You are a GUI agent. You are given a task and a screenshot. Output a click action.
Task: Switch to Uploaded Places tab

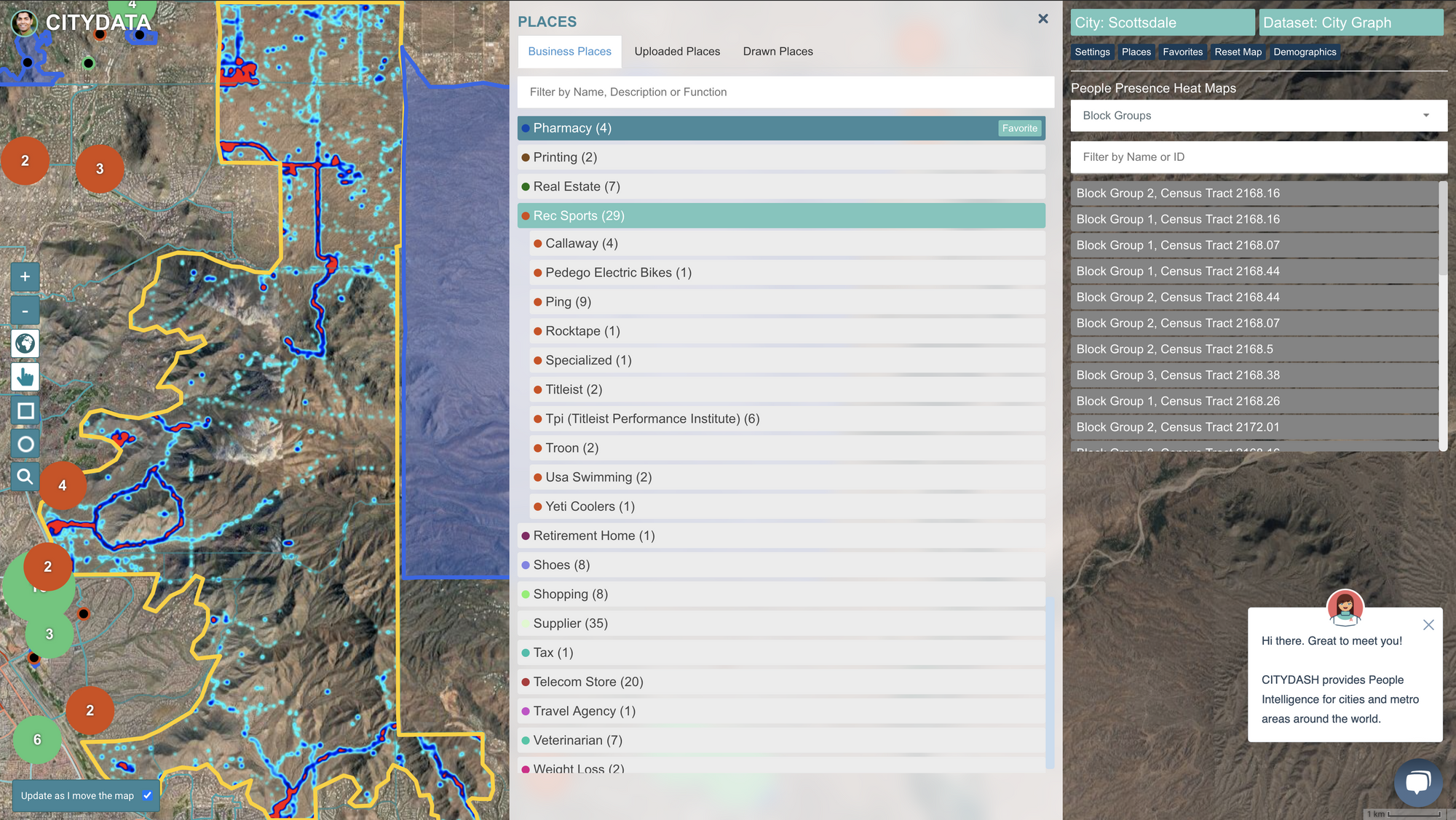[677, 52]
